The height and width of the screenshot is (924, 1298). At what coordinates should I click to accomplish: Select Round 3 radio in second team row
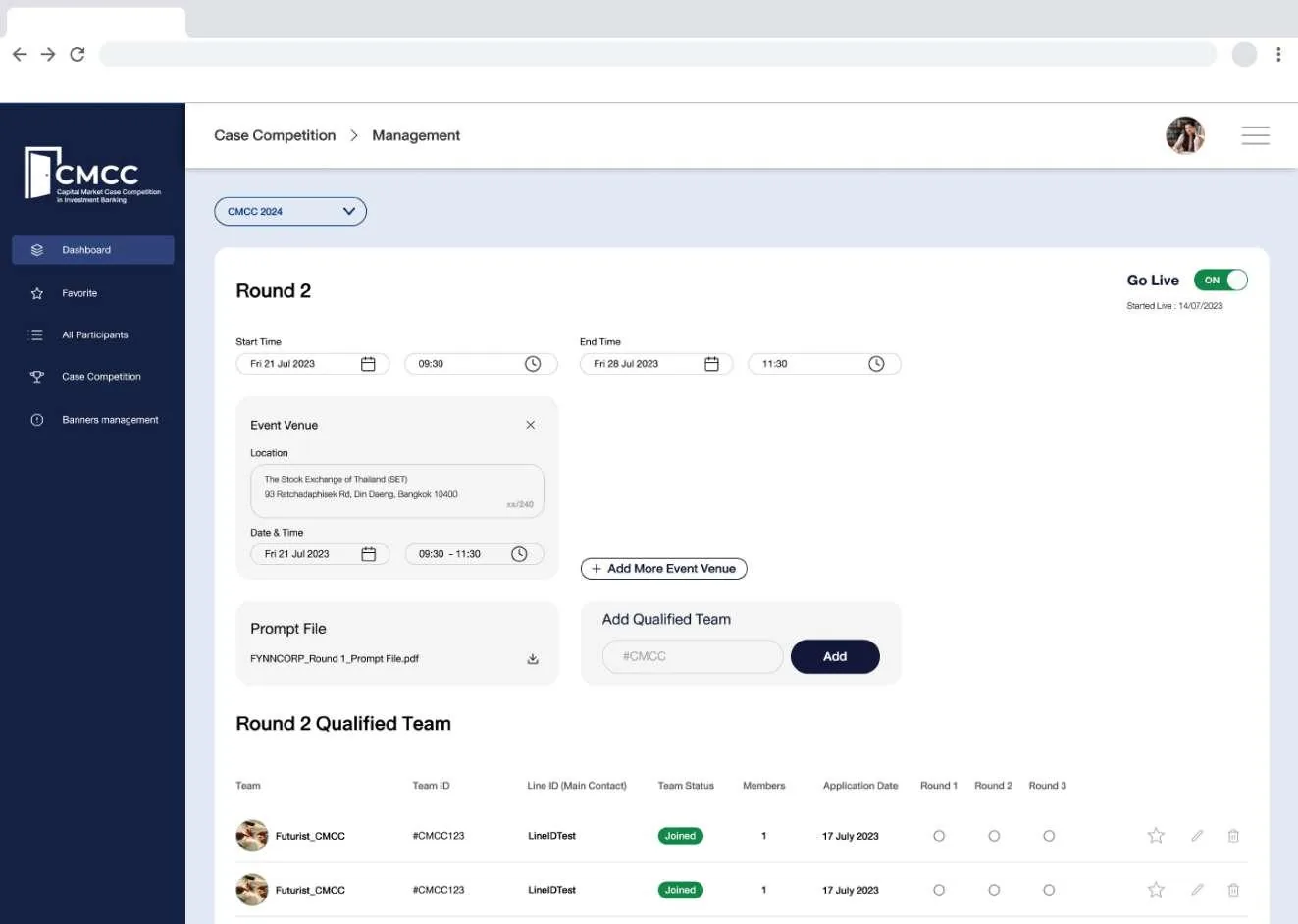tap(1049, 890)
